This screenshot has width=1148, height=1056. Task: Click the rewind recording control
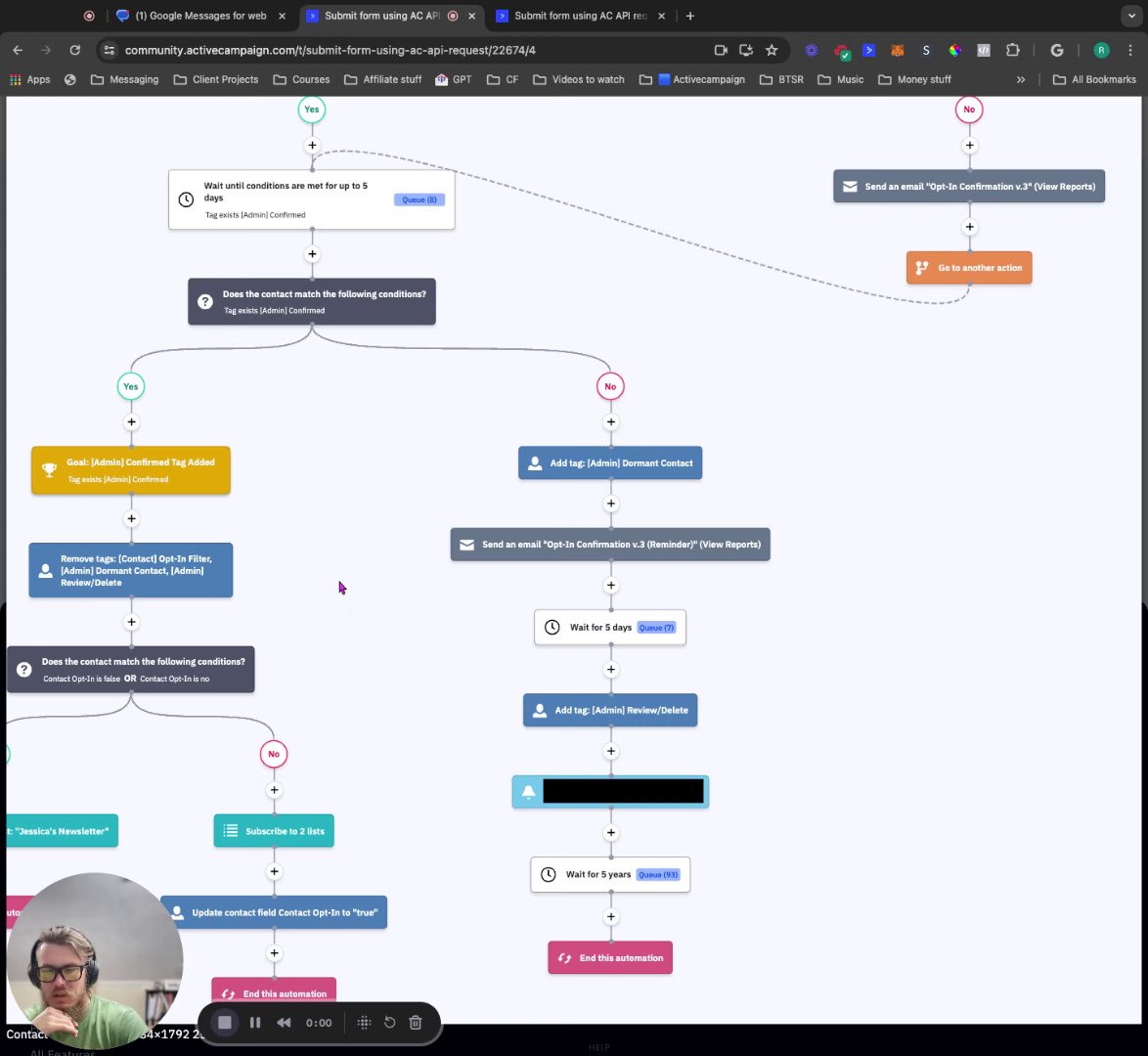click(284, 1023)
